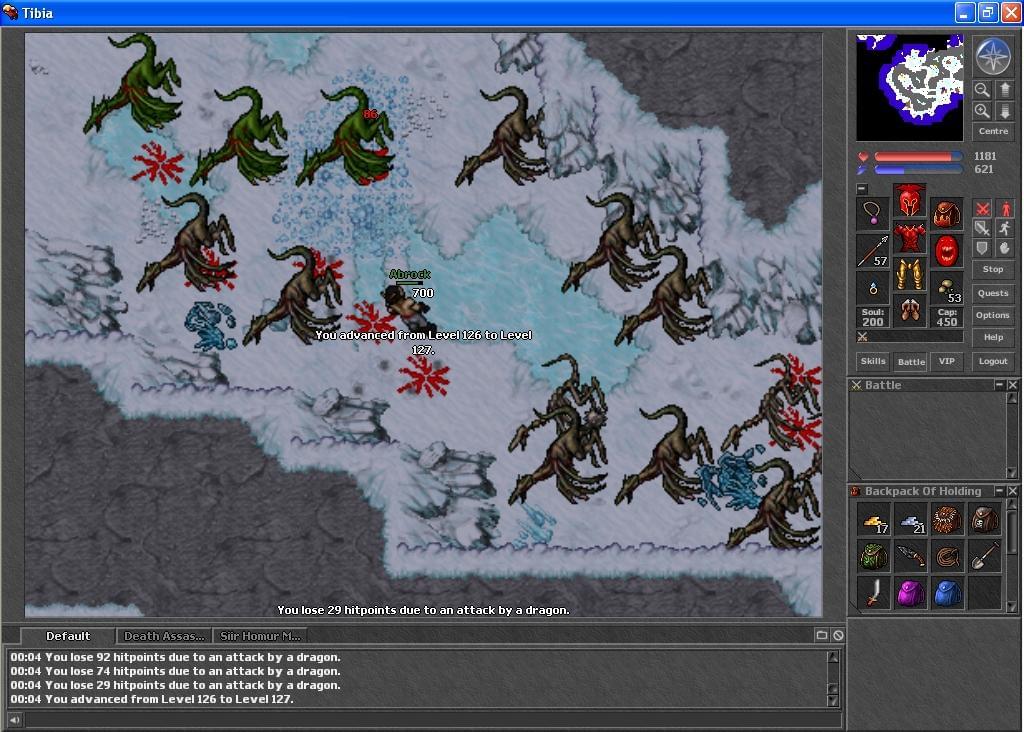Open the Quests log

tap(993, 293)
